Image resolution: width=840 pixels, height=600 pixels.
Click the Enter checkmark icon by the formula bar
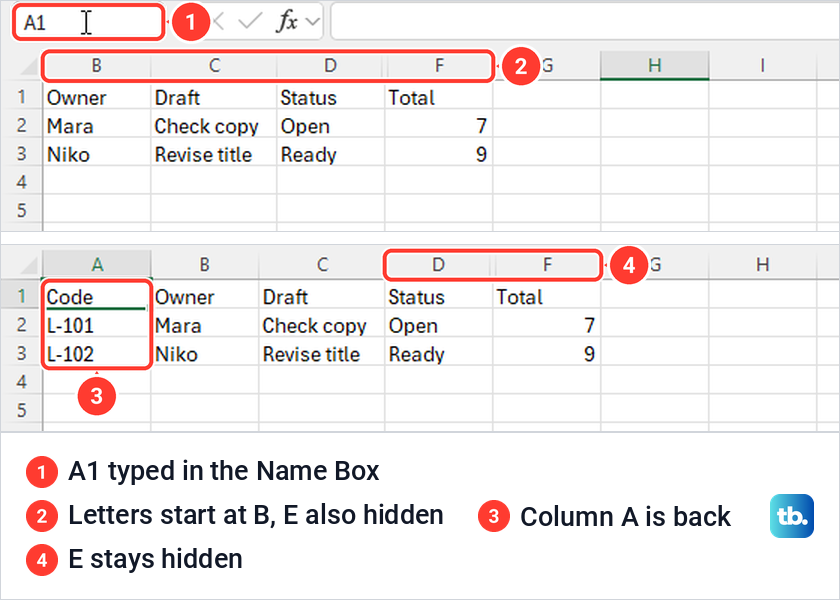250,22
